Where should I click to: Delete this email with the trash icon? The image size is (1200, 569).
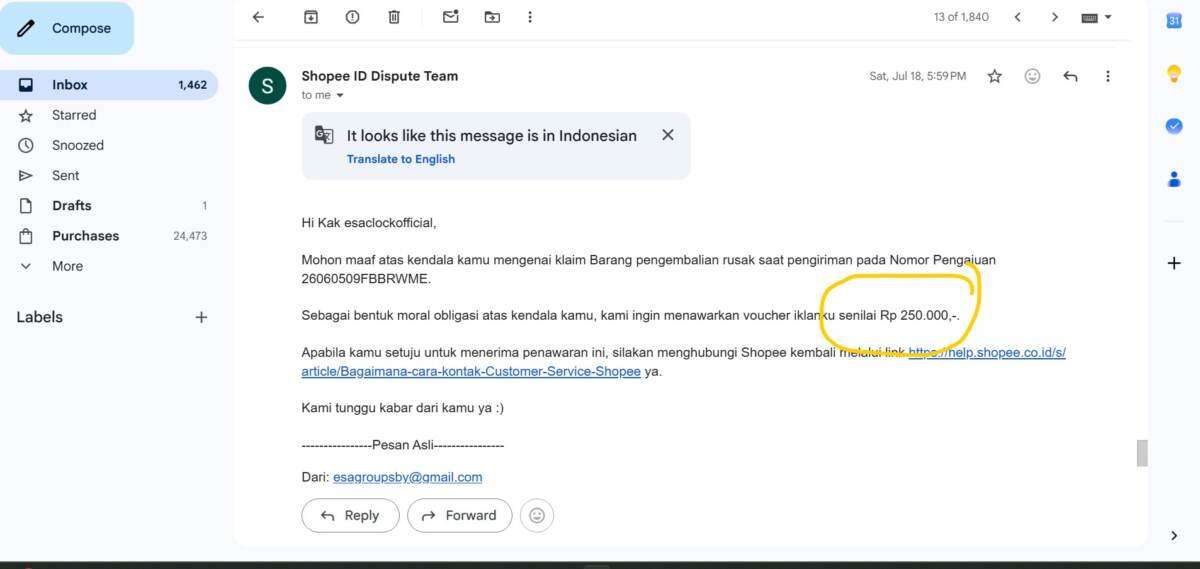pos(394,17)
